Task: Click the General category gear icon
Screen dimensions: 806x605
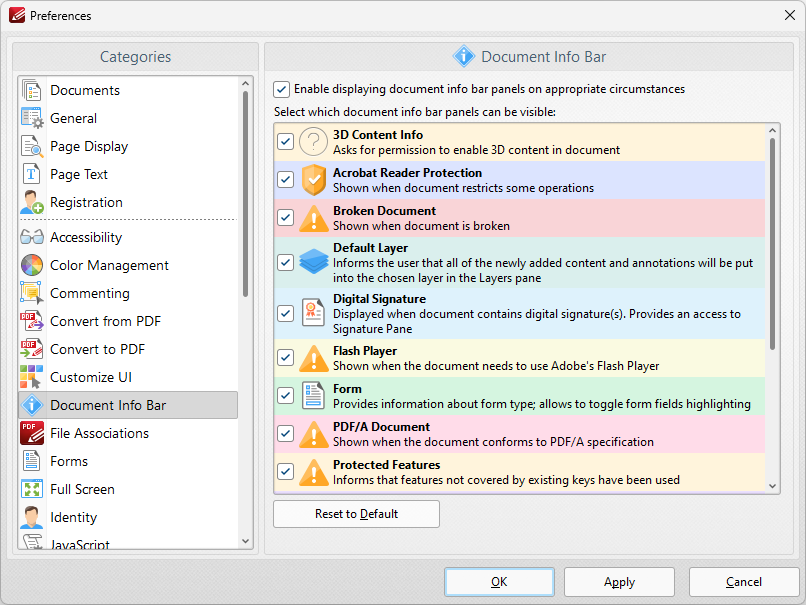Action: pyautogui.click(x=32, y=118)
